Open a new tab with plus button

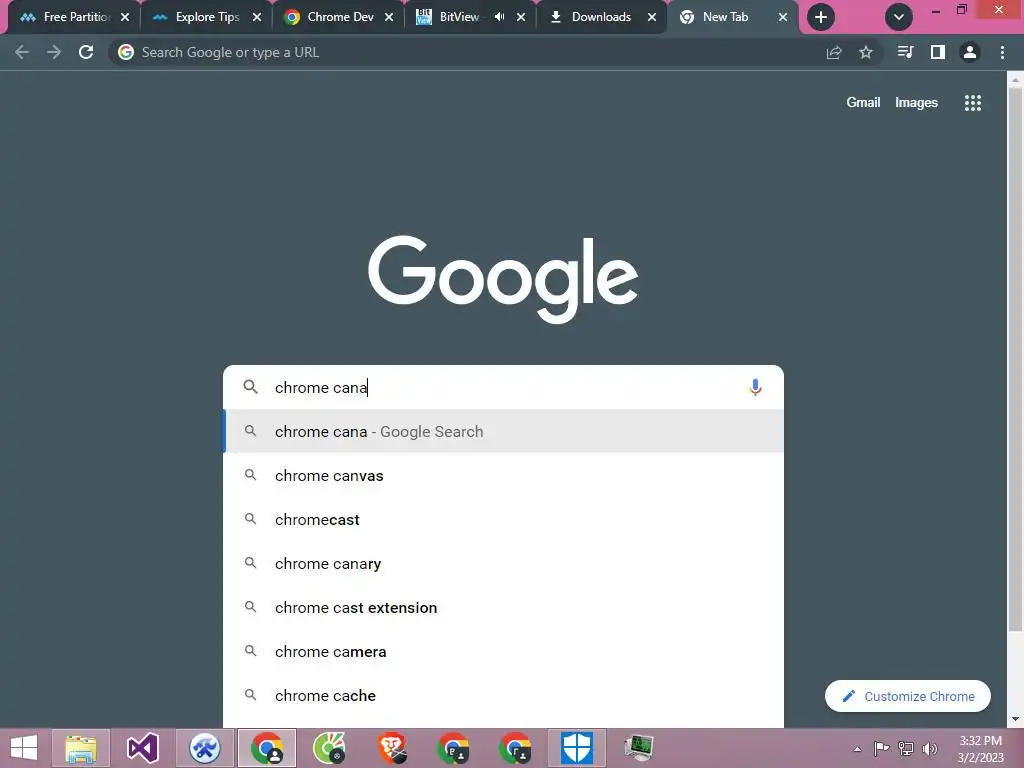click(x=821, y=17)
